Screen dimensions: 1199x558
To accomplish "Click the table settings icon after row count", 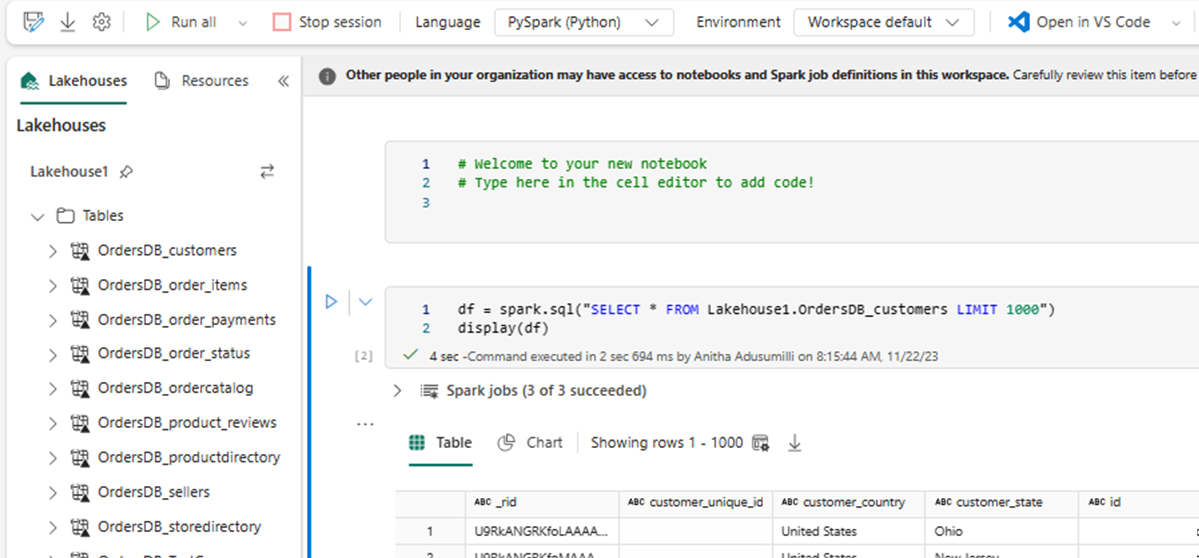I will [x=760, y=443].
